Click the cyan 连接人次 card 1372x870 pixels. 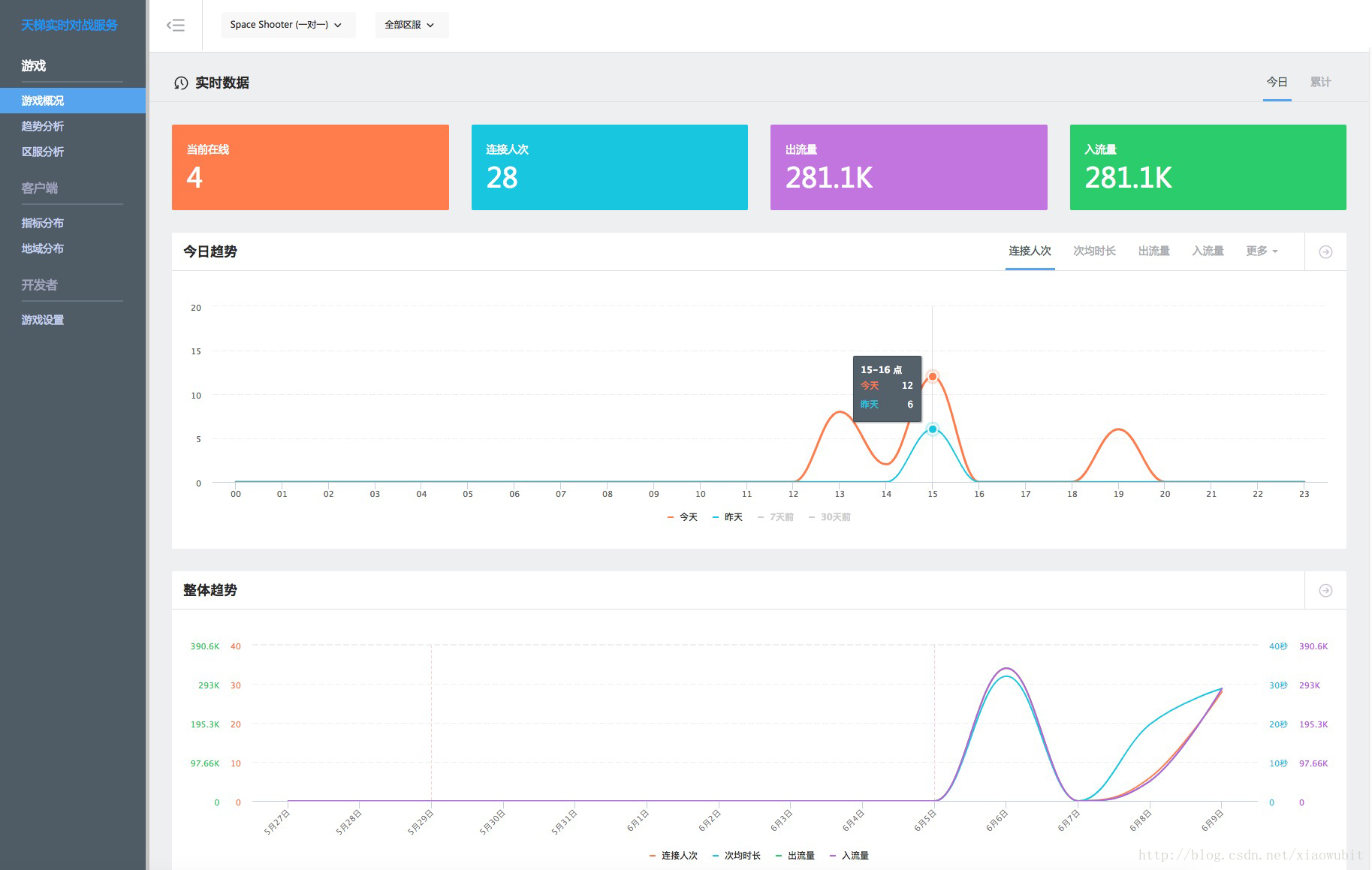tap(610, 167)
